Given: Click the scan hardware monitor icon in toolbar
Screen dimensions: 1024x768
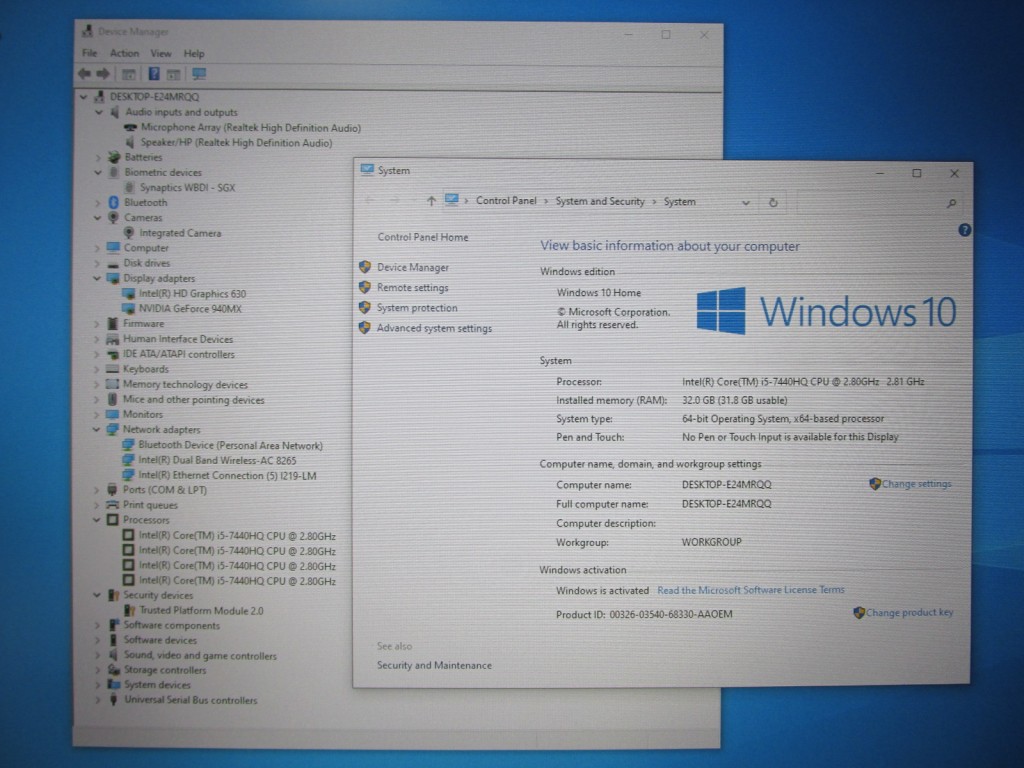Looking at the screenshot, I should (x=199, y=74).
